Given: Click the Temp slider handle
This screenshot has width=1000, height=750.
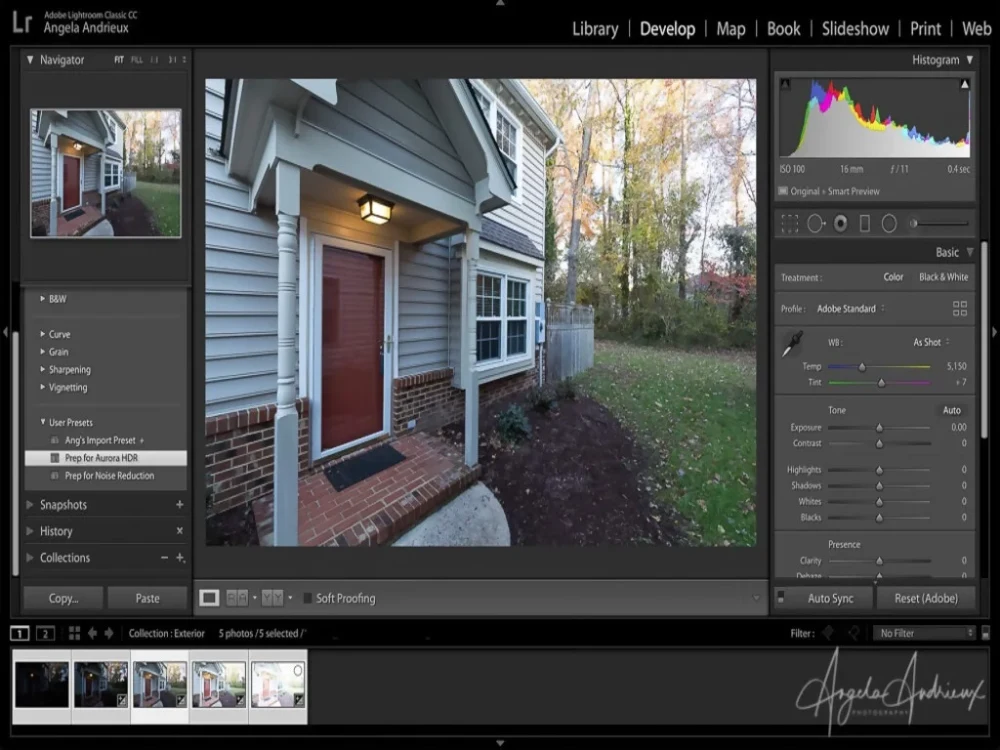Looking at the screenshot, I should click(862, 367).
